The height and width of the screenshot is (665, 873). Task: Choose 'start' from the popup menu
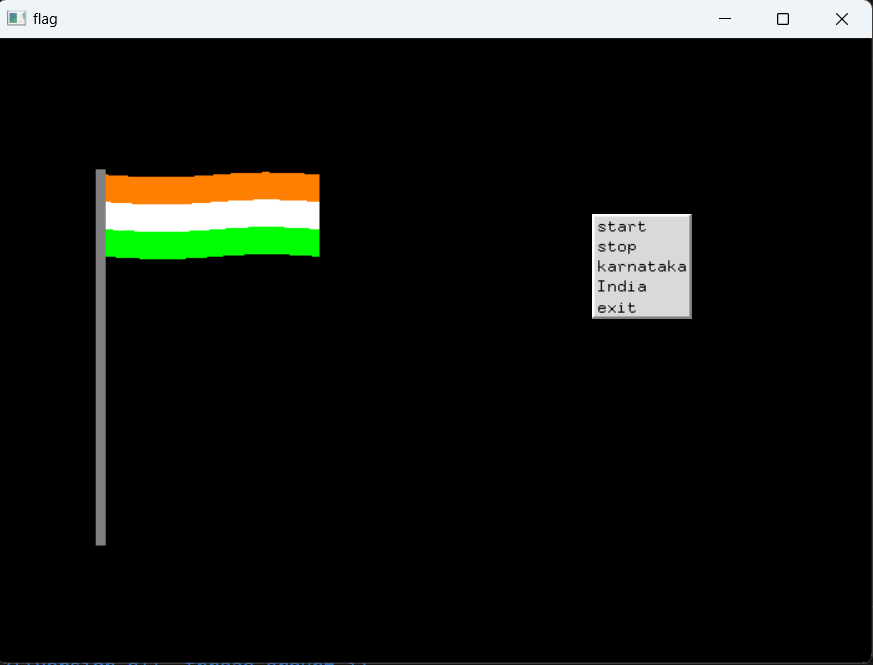[641, 227]
